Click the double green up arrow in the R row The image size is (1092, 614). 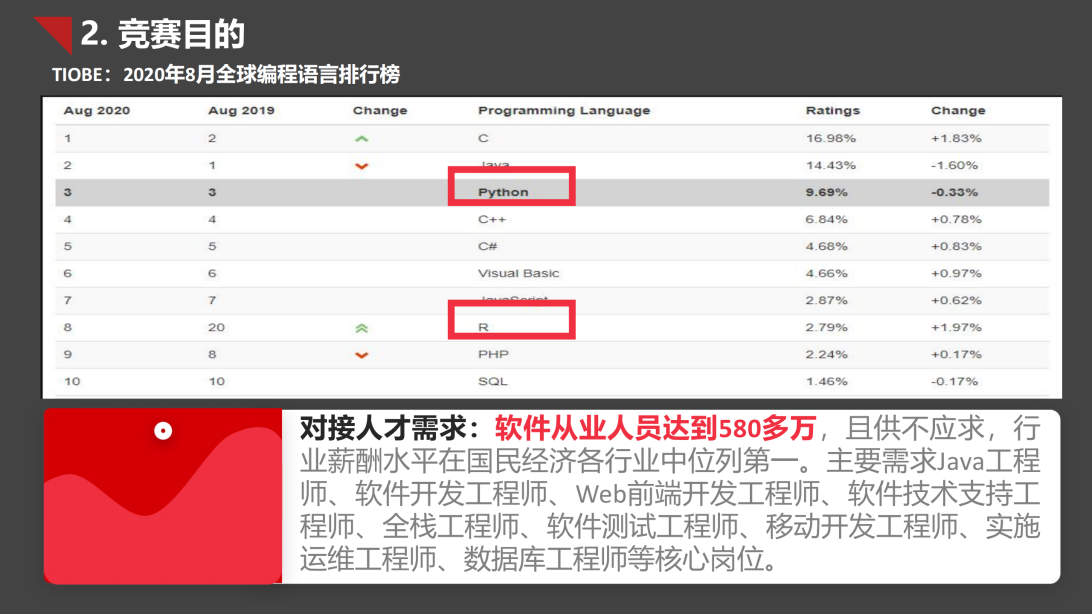click(x=361, y=328)
